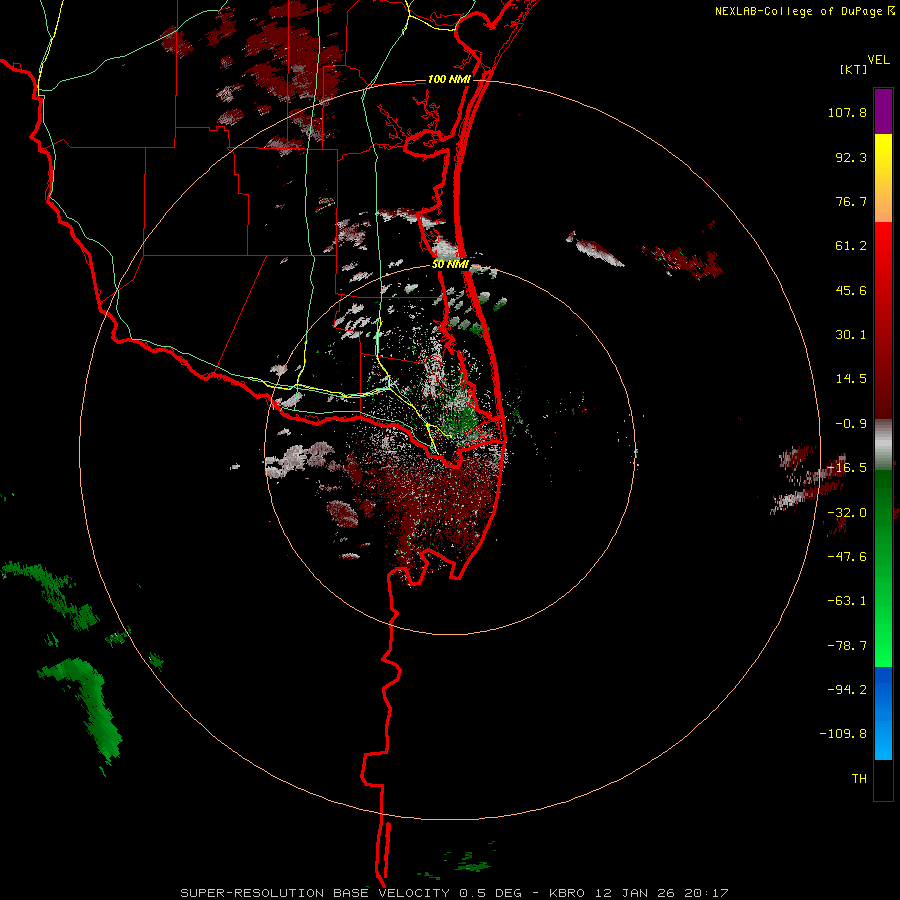Click the -0.9 velocity scale value
Screen dimensions: 900x900
851,424
